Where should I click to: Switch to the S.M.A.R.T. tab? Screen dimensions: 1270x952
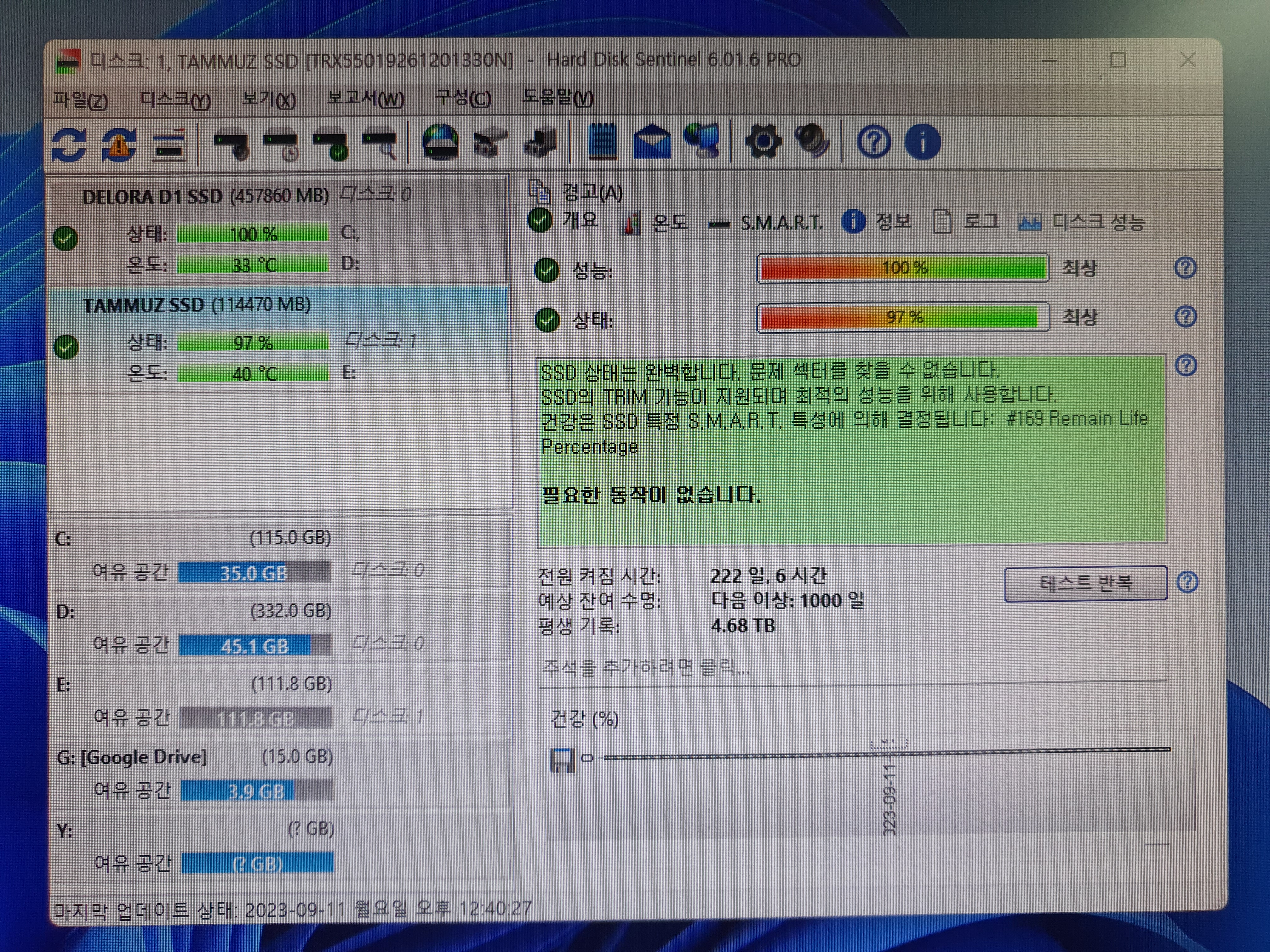pos(765,223)
